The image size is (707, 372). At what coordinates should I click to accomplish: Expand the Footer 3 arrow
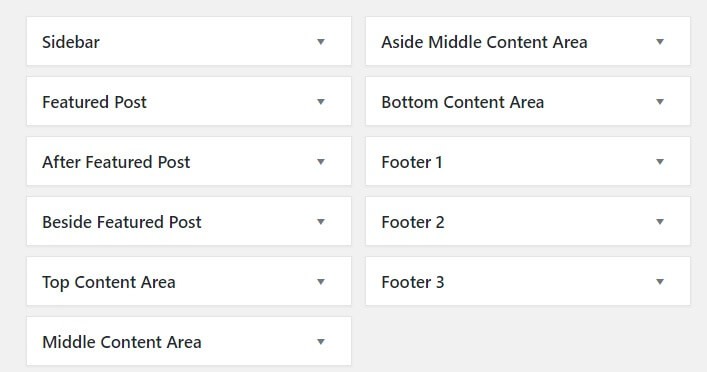pyautogui.click(x=660, y=282)
